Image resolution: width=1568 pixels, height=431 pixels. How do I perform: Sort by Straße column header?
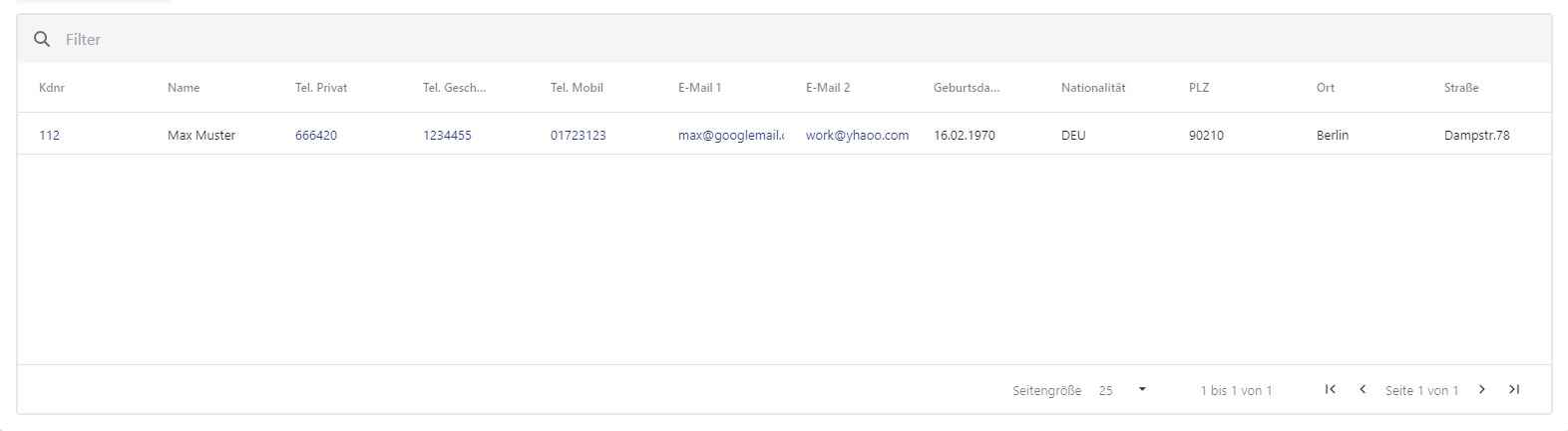(1461, 88)
